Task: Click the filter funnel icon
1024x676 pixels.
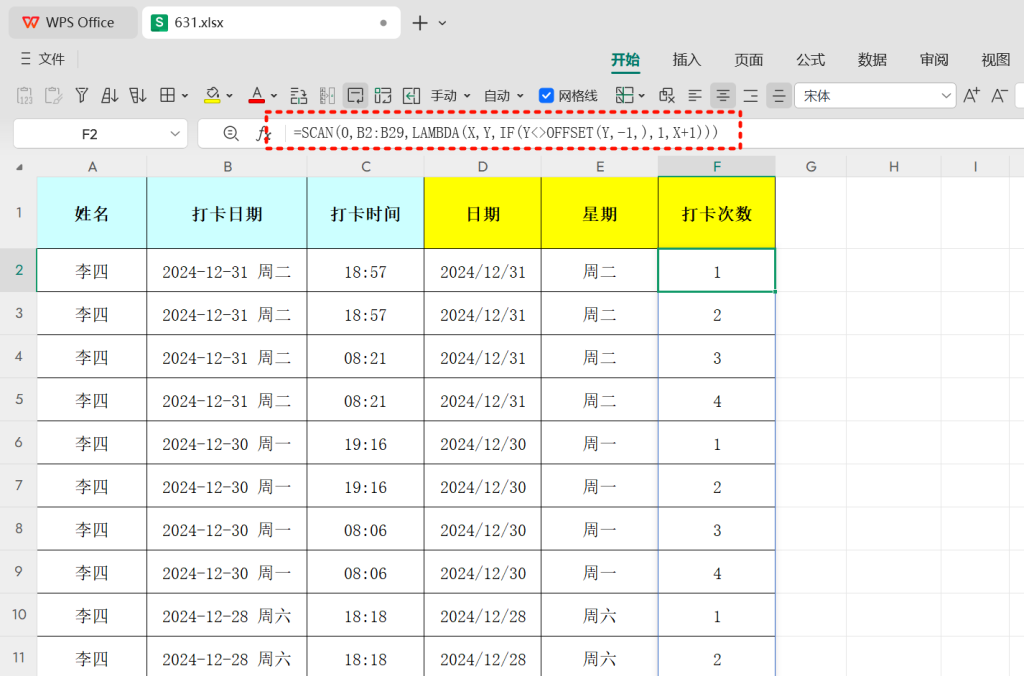Action: tap(82, 96)
